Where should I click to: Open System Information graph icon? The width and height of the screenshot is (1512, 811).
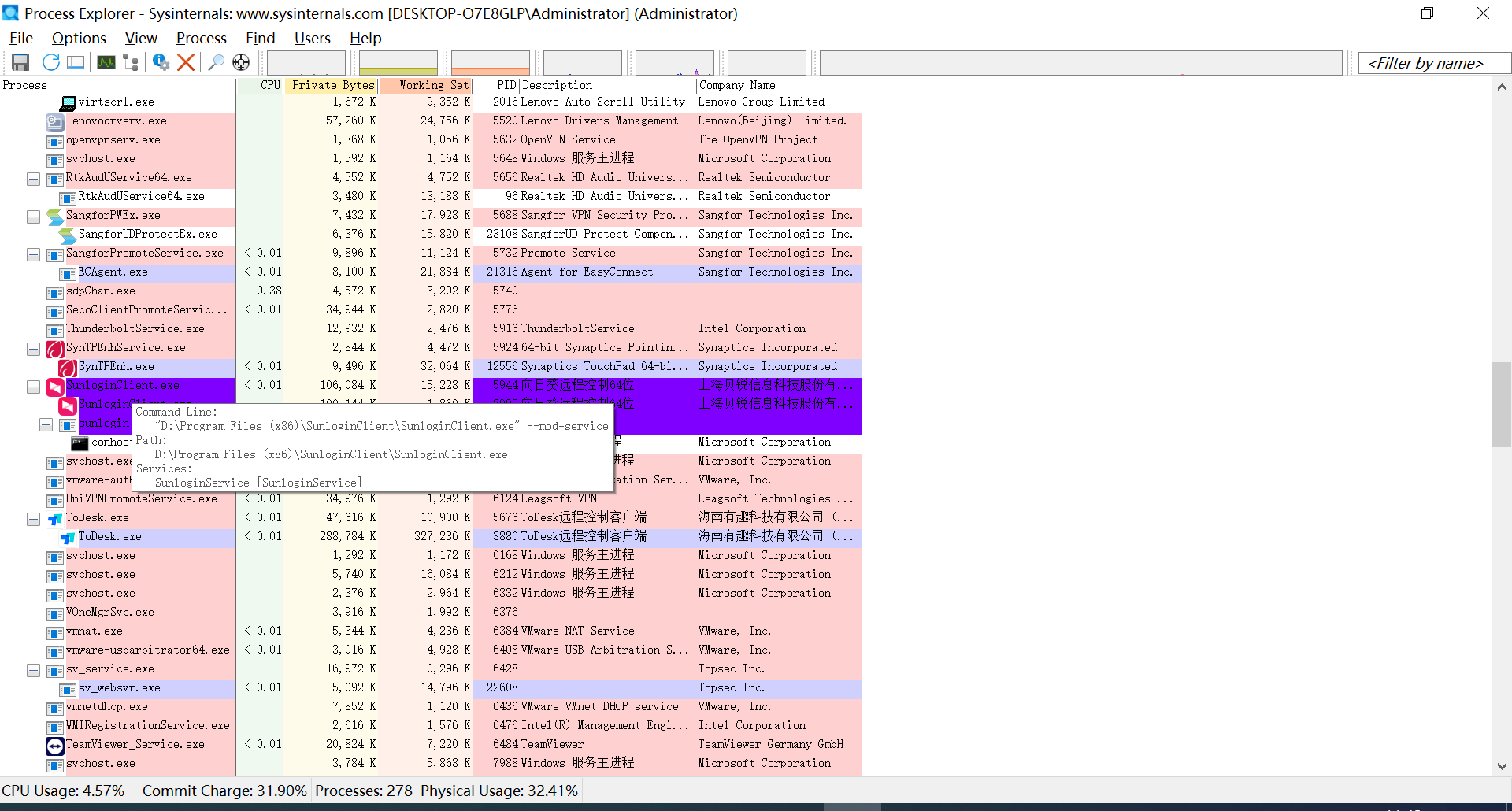[106, 62]
